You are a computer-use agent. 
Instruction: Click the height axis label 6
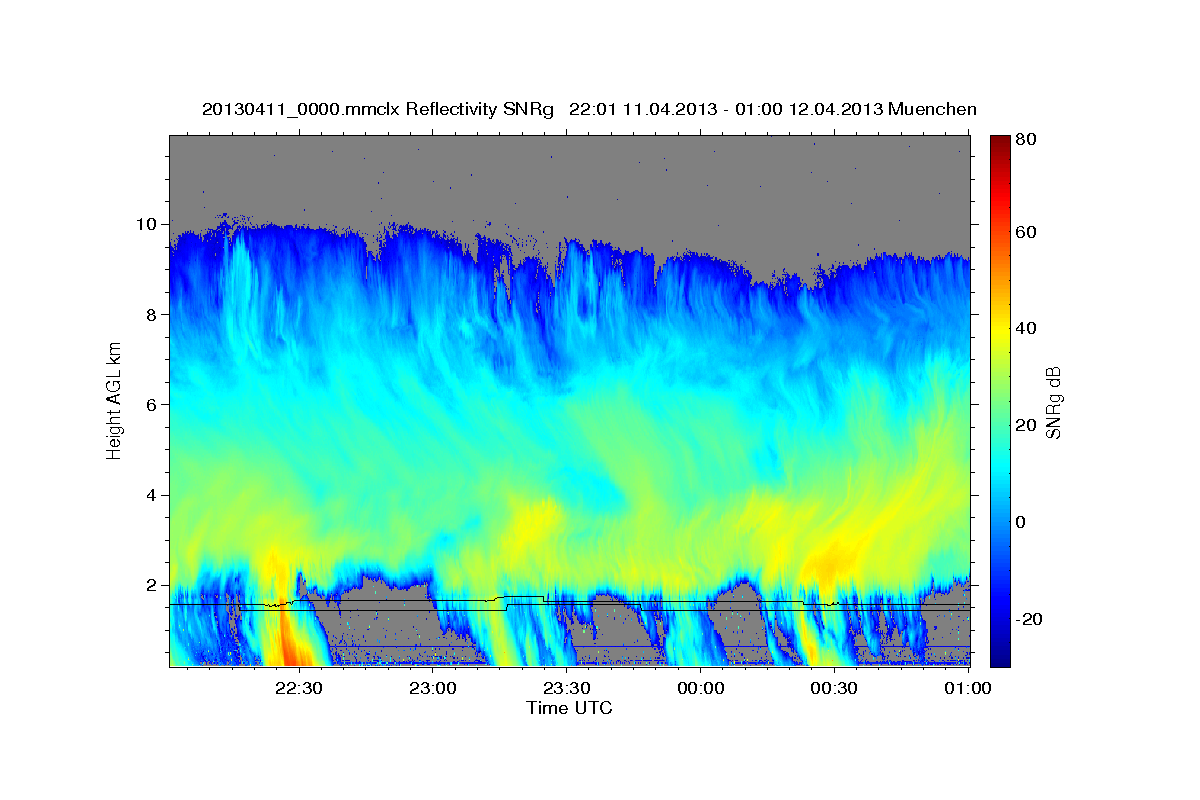pyautogui.click(x=154, y=405)
